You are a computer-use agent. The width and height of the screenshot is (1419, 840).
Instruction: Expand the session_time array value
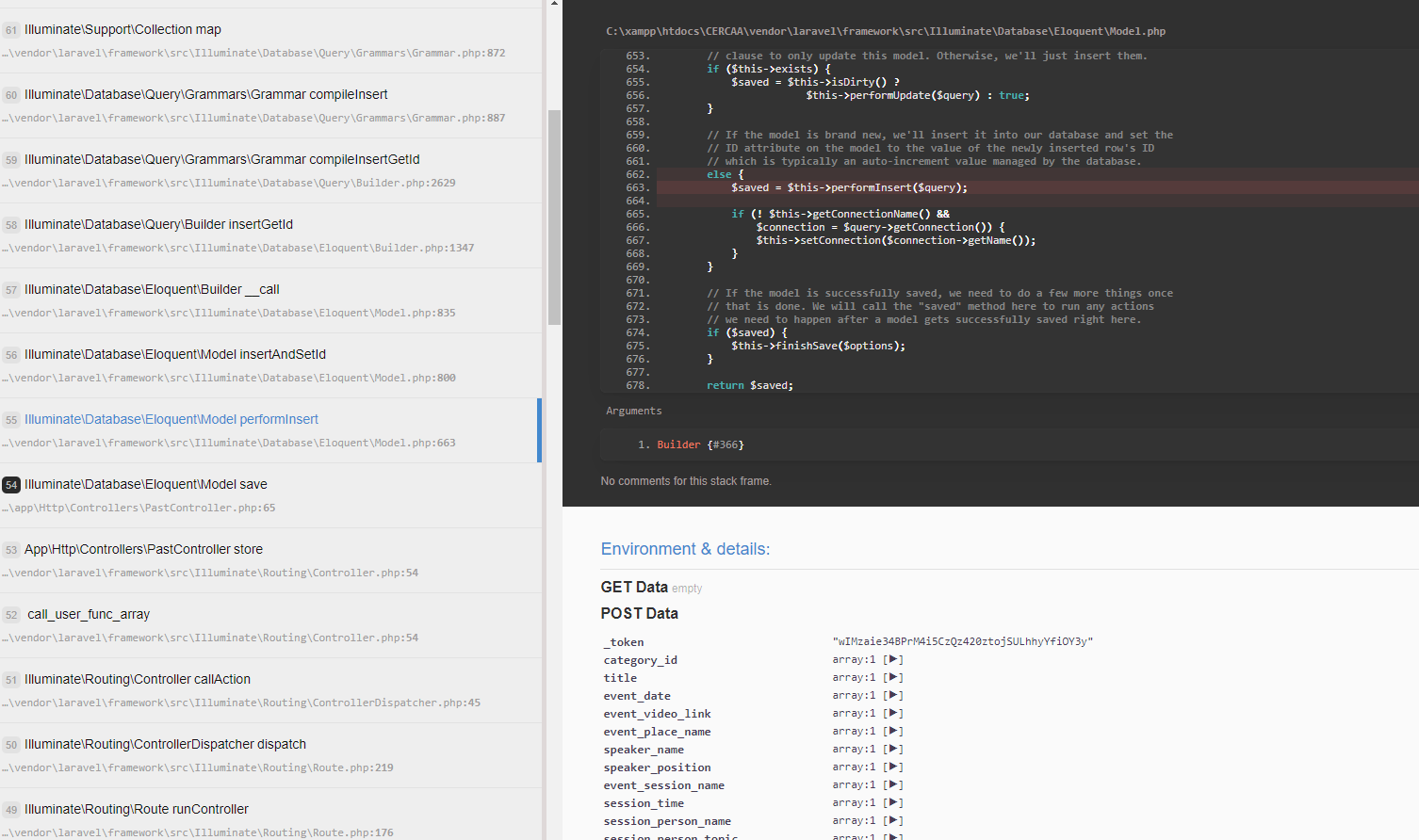pyautogui.click(x=894, y=803)
